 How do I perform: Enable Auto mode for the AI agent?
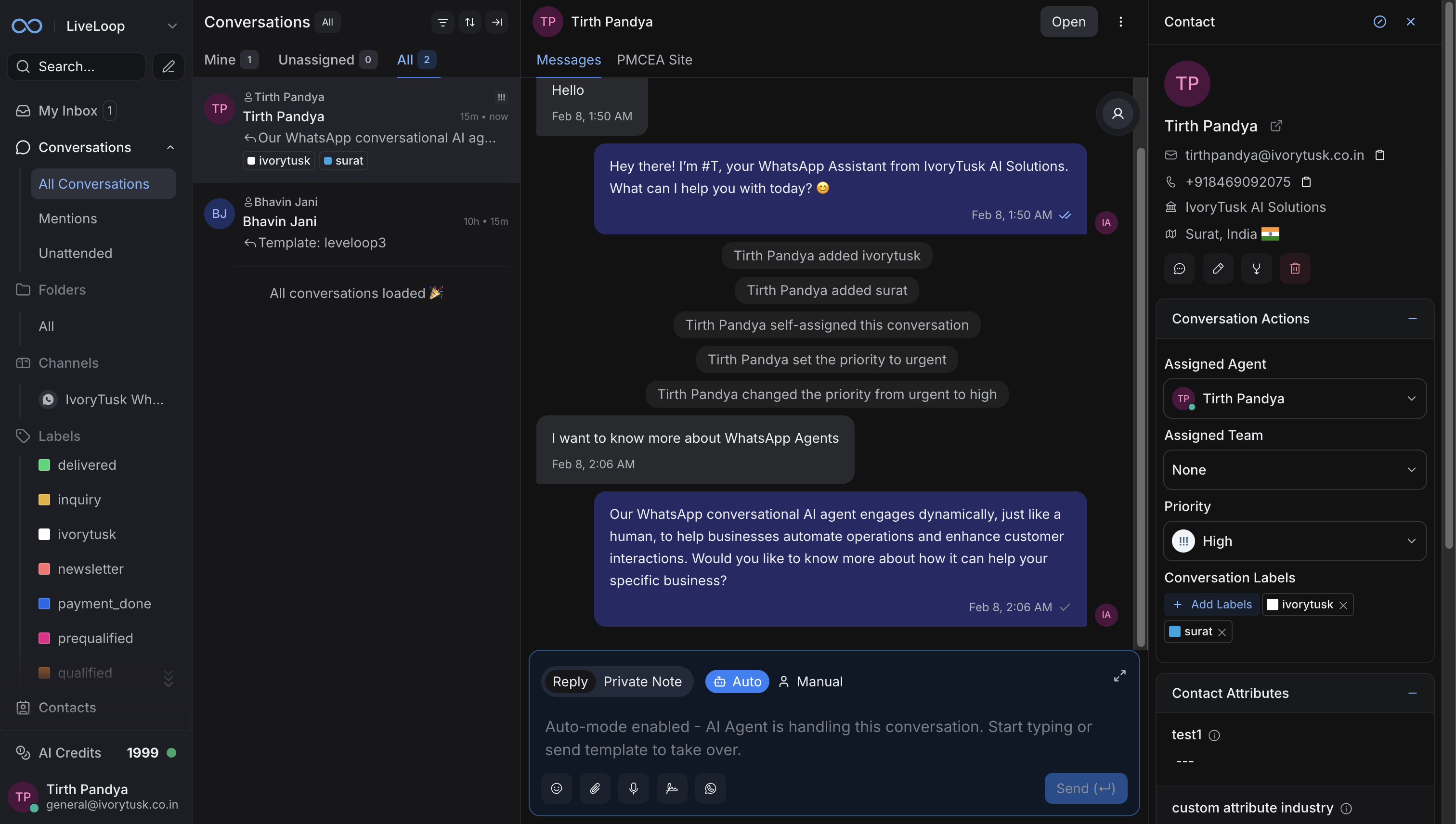(737, 682)
